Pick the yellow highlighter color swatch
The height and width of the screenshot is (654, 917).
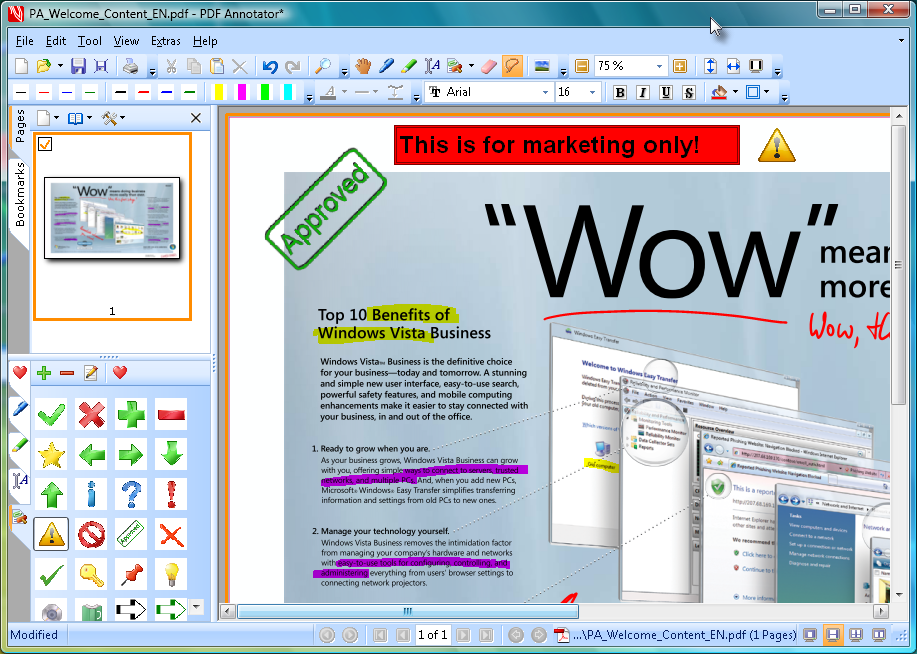click(x=219, y=92)
